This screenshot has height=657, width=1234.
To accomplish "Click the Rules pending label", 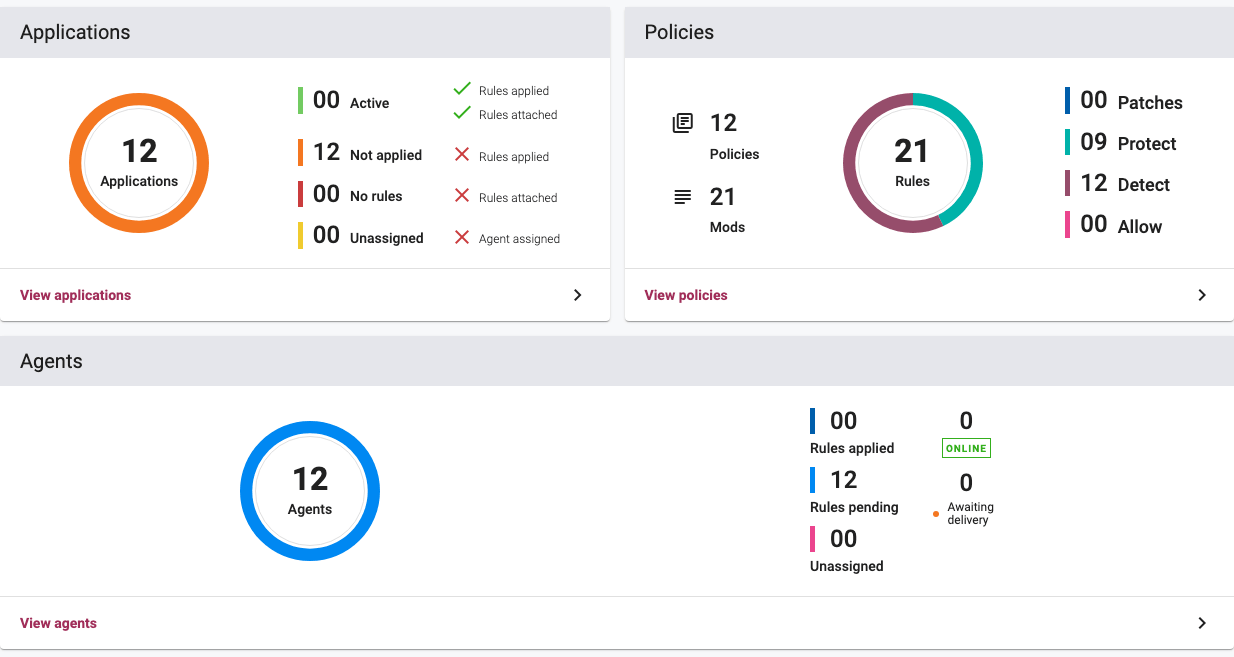I will pos(854,507).
